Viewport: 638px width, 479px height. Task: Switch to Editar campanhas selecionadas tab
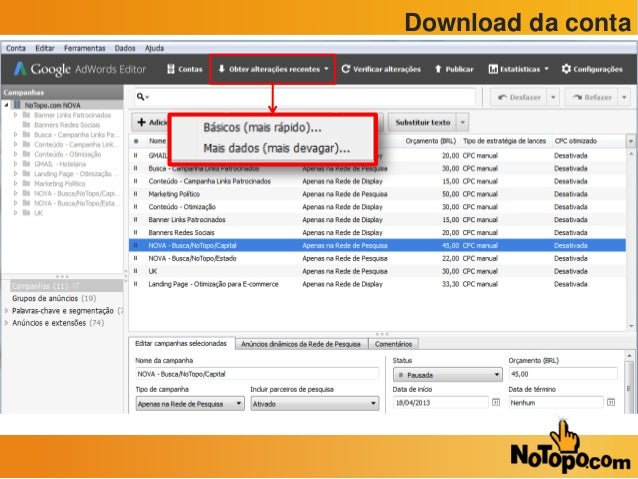point(181,343)
